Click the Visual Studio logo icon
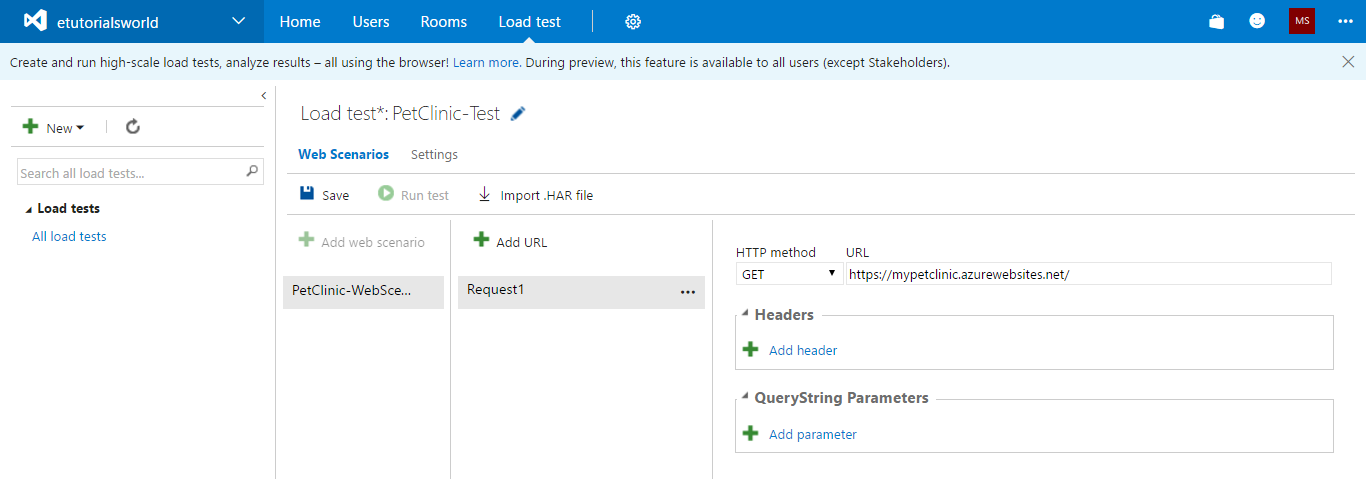The image size is (1366, 479). pos(36,21)
